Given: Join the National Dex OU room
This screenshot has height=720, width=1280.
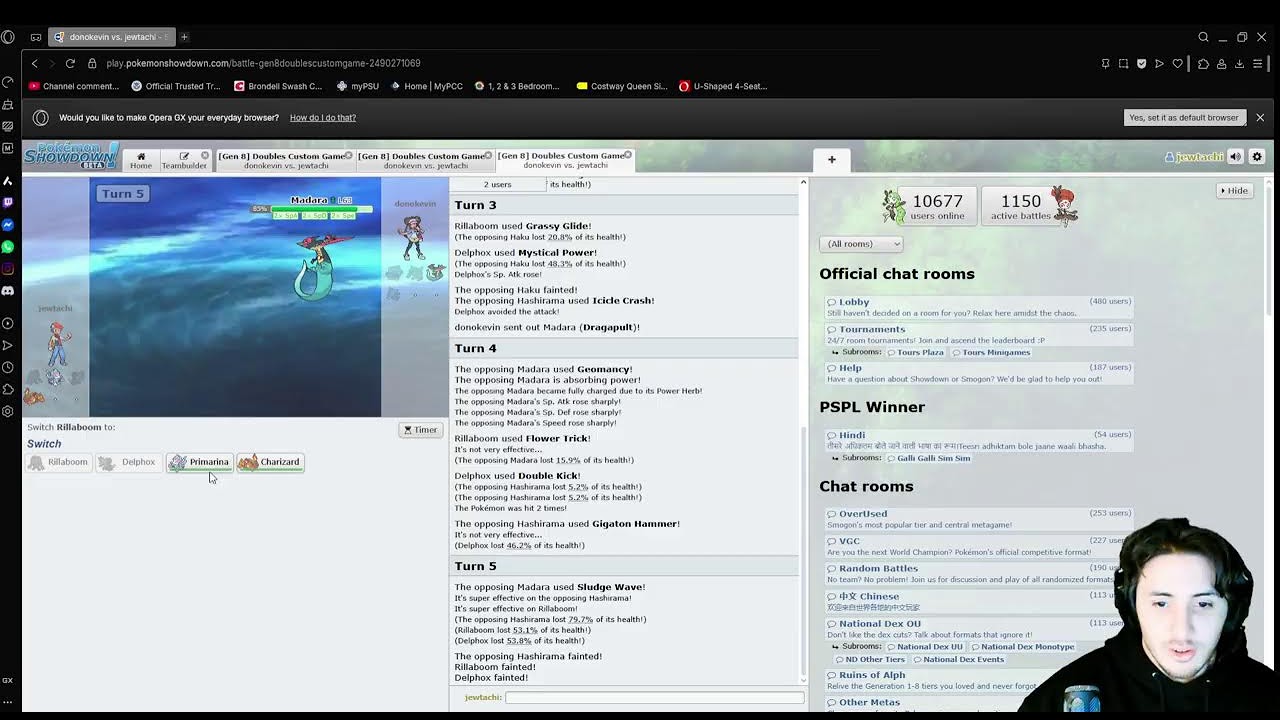Looking at the screenshot, I should [x=979, y=629].
